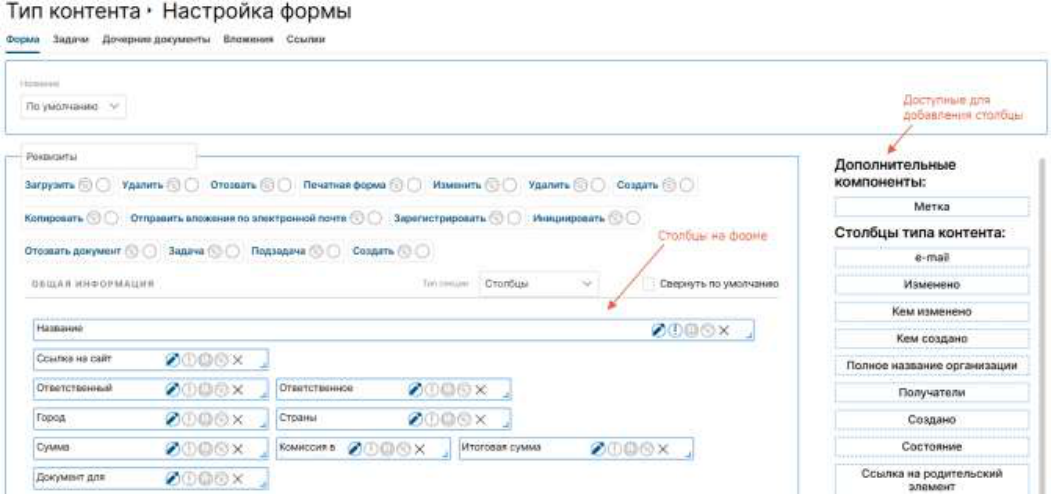Remove the Страны field with X icon
The height and width of the screenshot is (495, 1051).
(481, 419)
